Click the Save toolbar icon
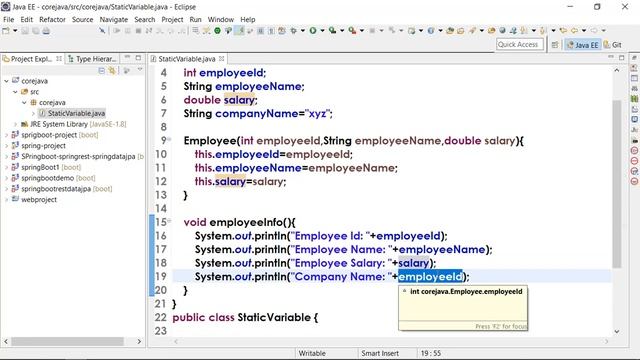The width and height of the screenshot is (640, 360). [x=25, y=31]
